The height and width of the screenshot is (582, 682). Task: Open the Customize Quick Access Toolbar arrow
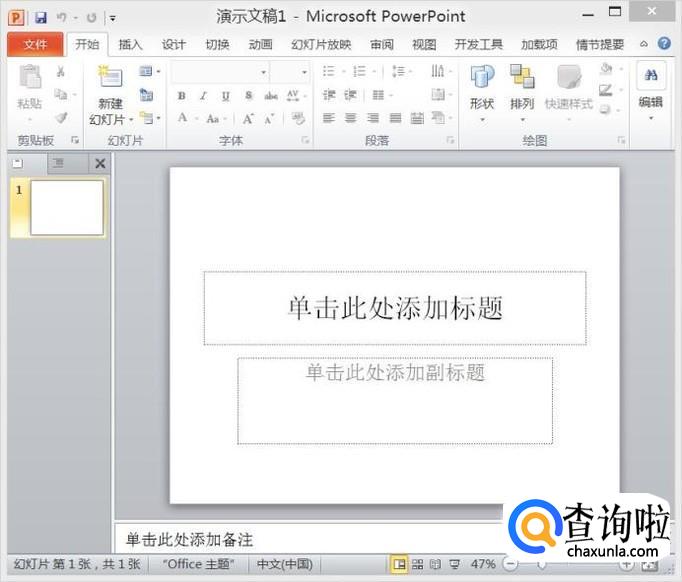tap(113, 18)
